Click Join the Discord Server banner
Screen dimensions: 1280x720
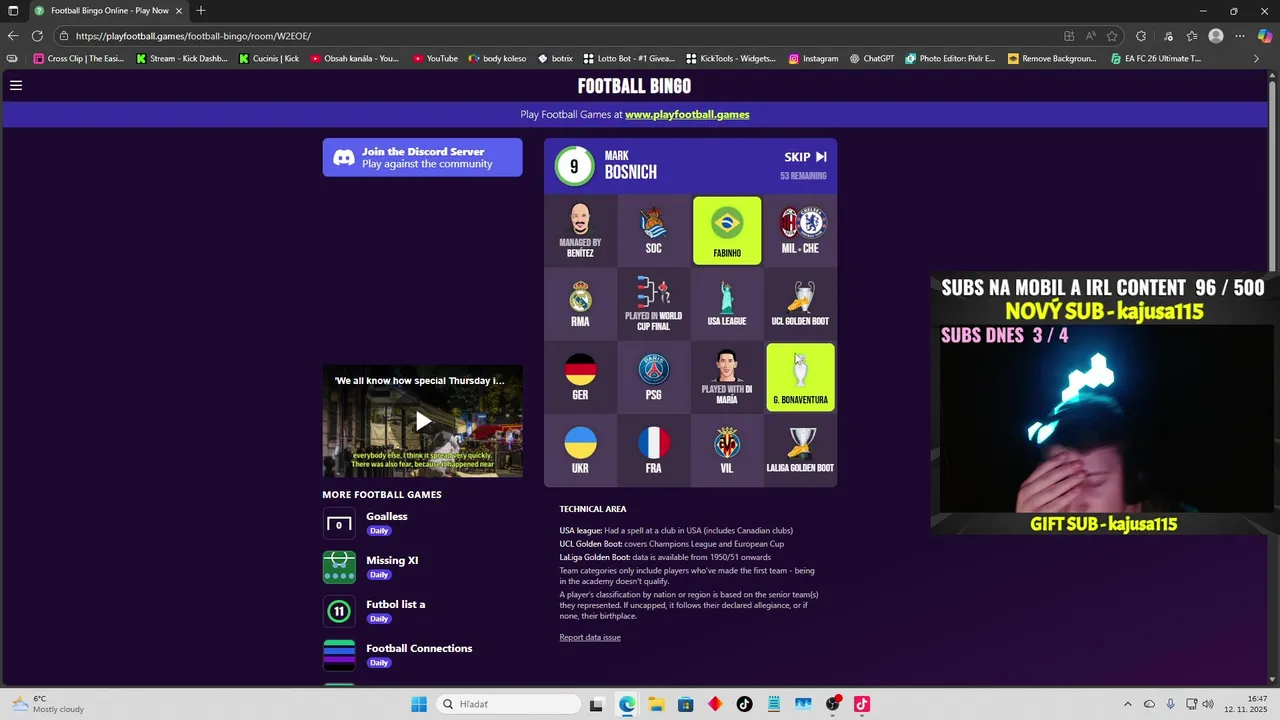(x=422, y=157)
